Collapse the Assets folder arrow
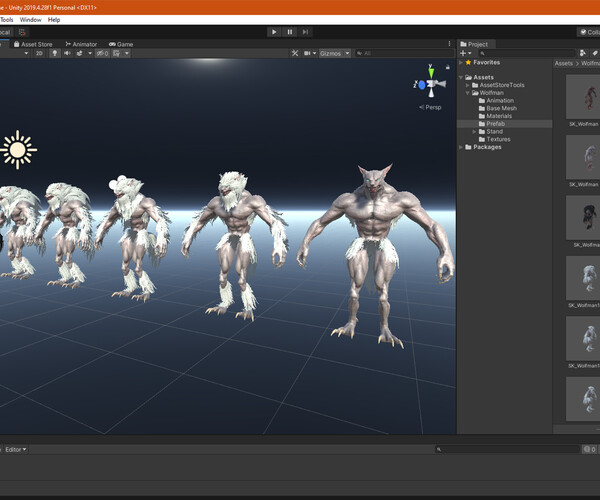Screen dimensions: 600x500 point(461,77)
